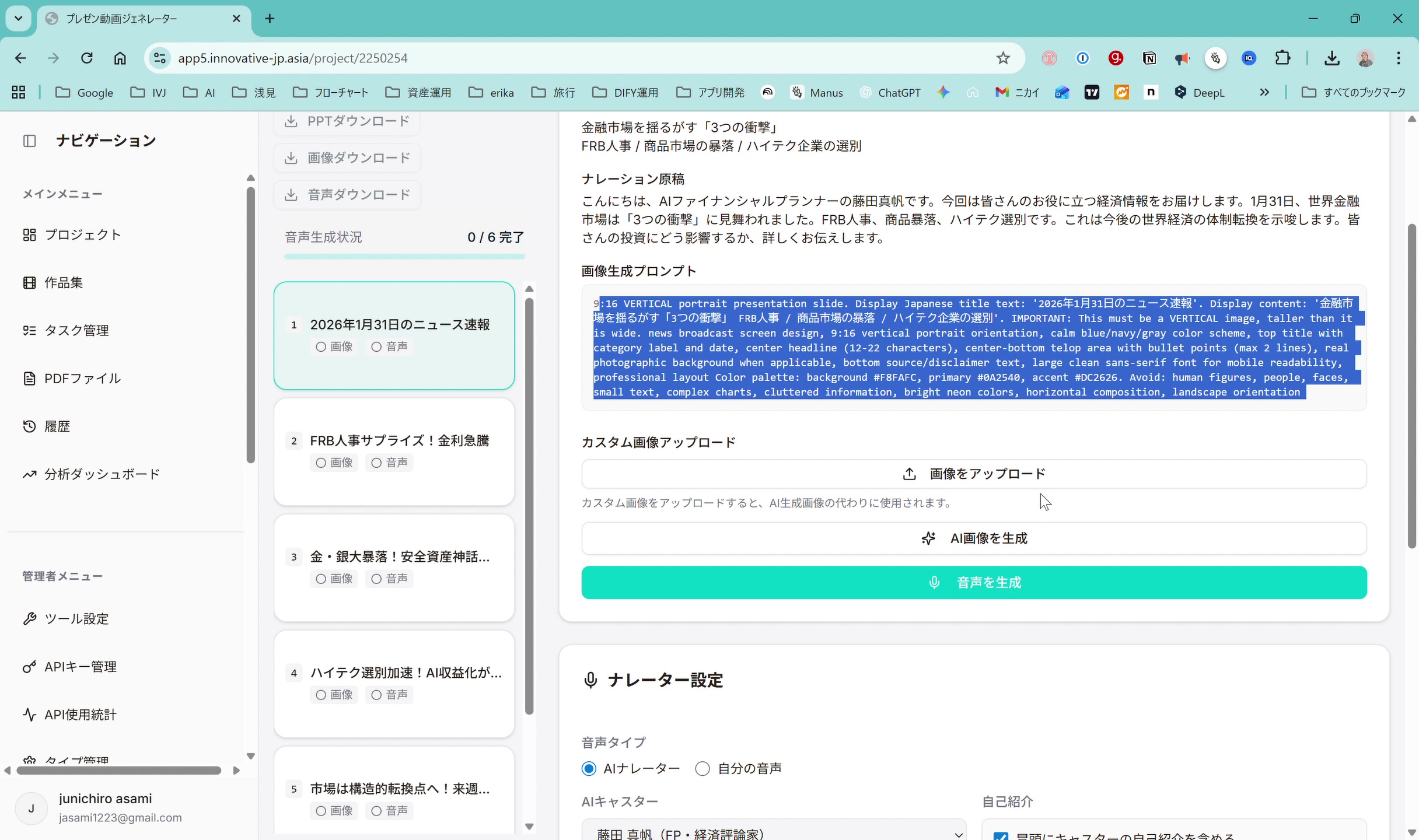
Task: Click the 音声を生成 button
Action: (973, 582)
